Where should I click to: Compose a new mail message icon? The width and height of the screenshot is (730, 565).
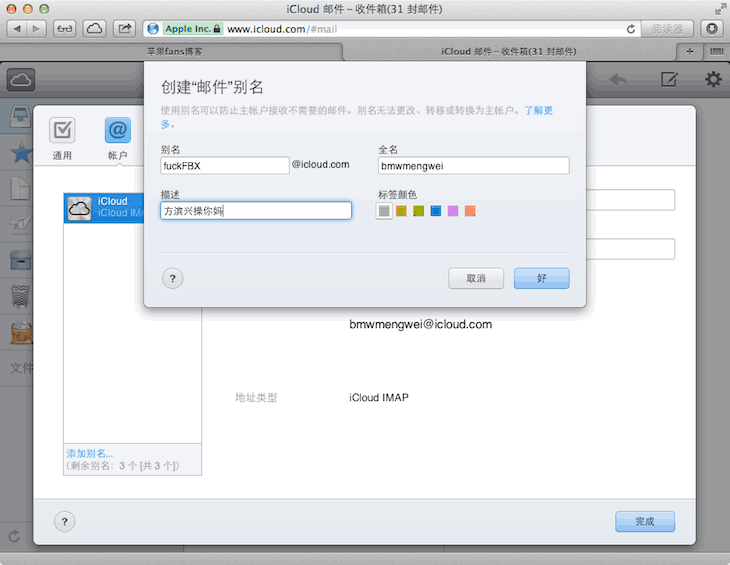pyautogui.click(x=669, y=80)
